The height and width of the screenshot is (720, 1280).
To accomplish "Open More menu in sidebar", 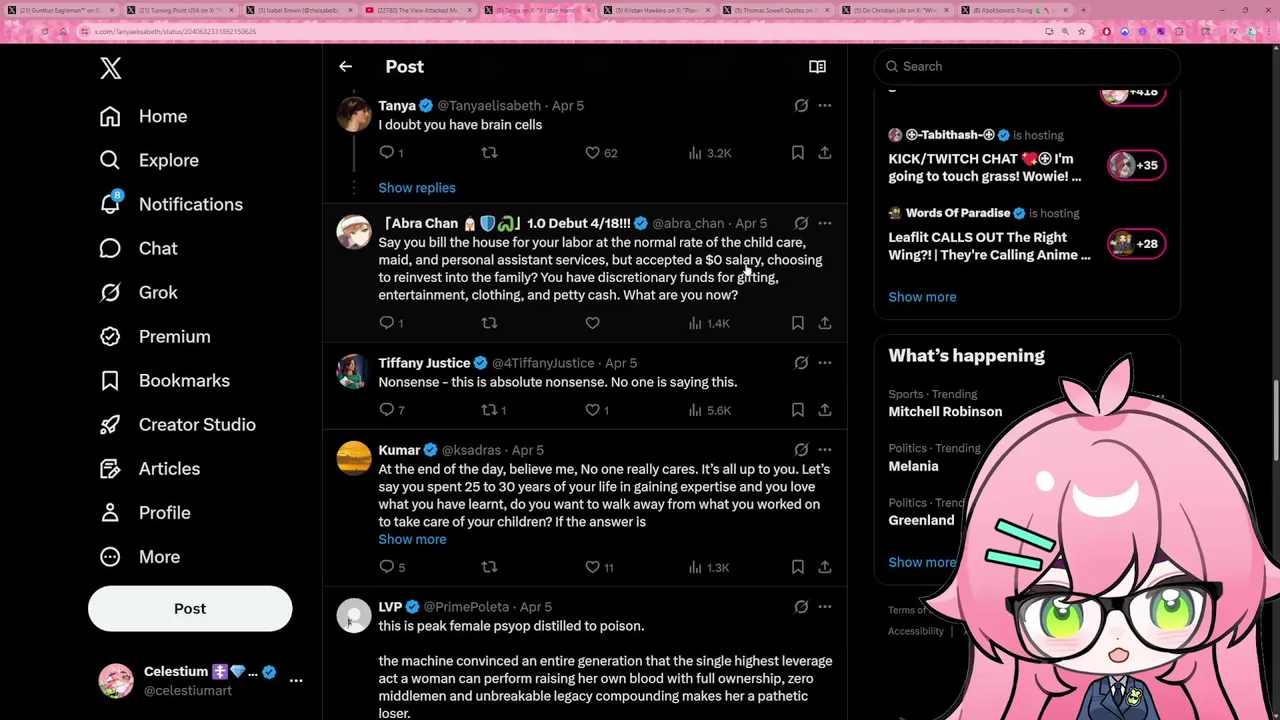I will click(140, 556).
